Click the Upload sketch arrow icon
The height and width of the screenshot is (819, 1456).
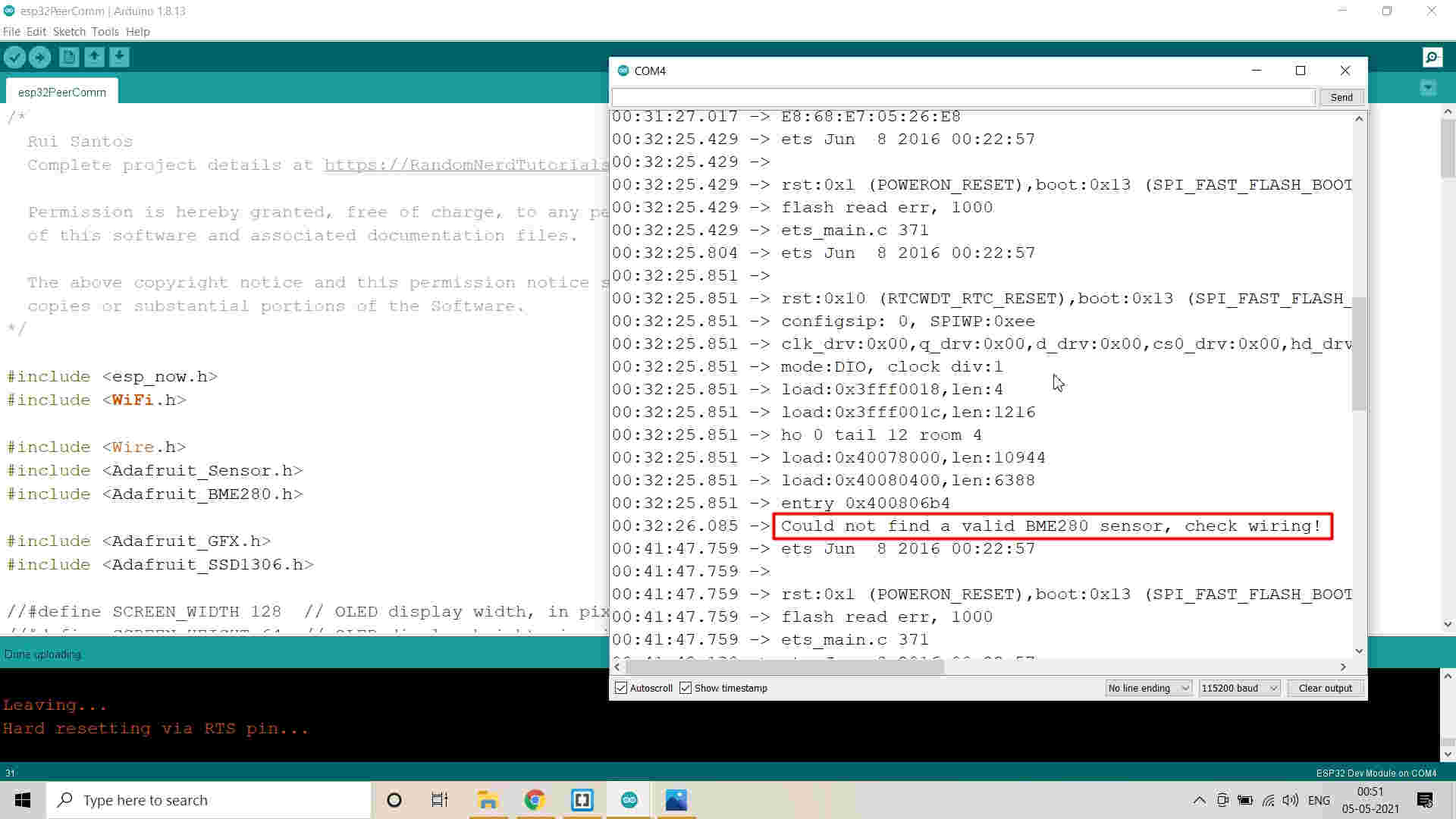pyautogui.click(x=39, y=57)
